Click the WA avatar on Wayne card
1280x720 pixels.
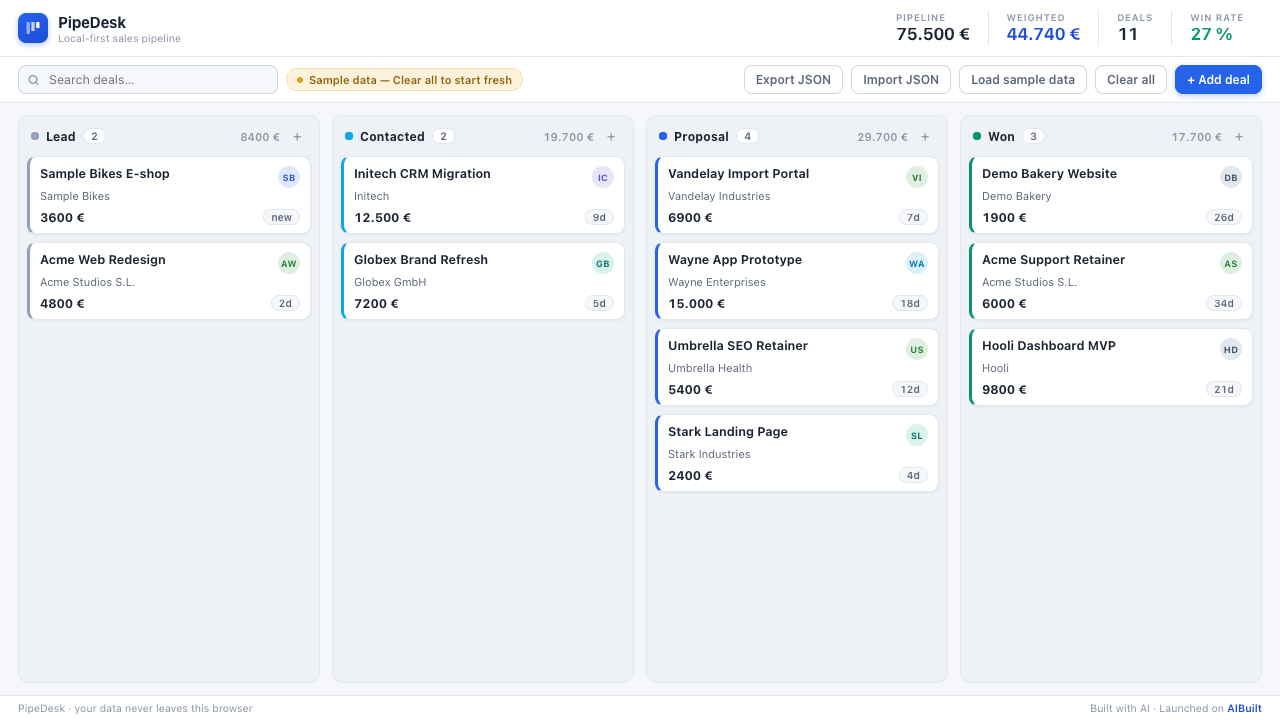[917, 263]
